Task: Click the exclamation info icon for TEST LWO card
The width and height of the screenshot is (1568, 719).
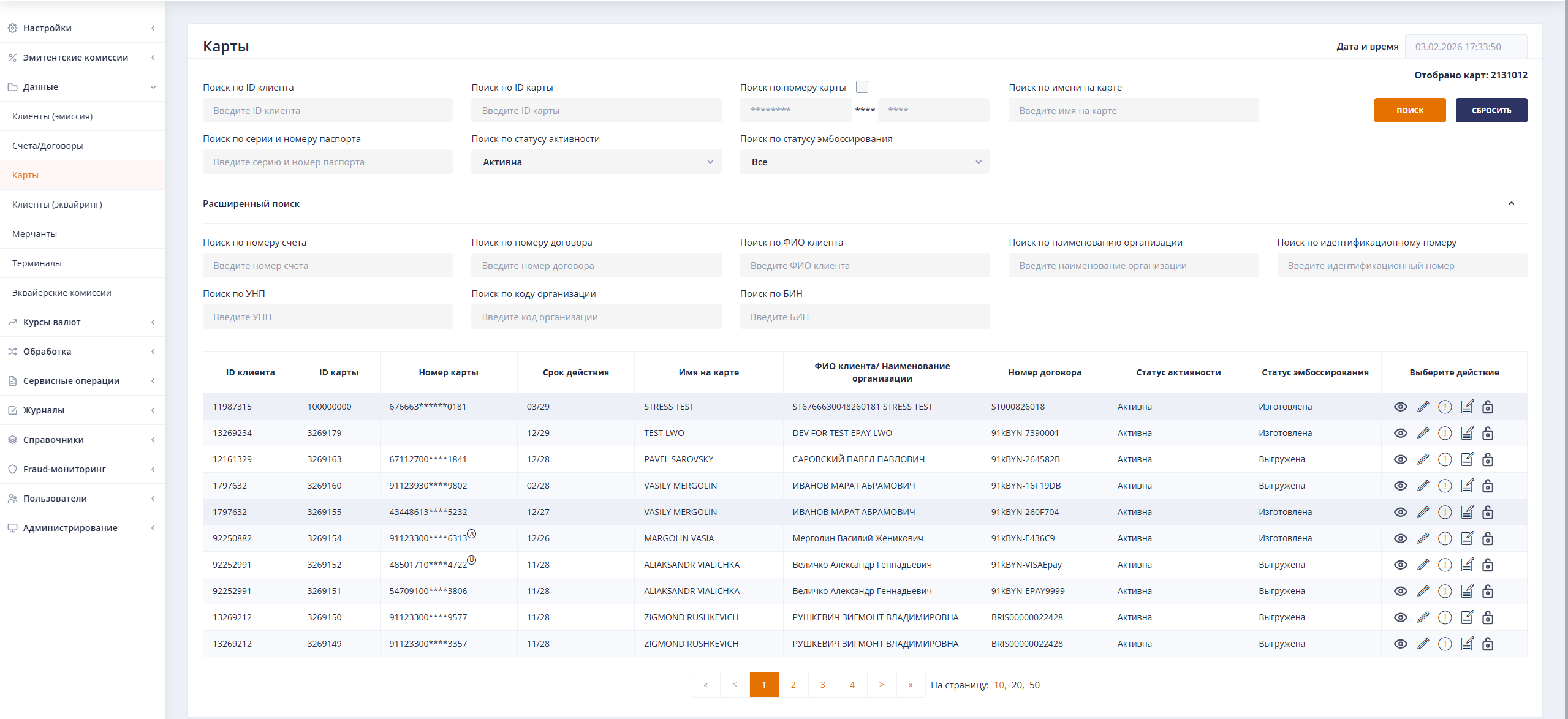Action: click(1445, 433)
